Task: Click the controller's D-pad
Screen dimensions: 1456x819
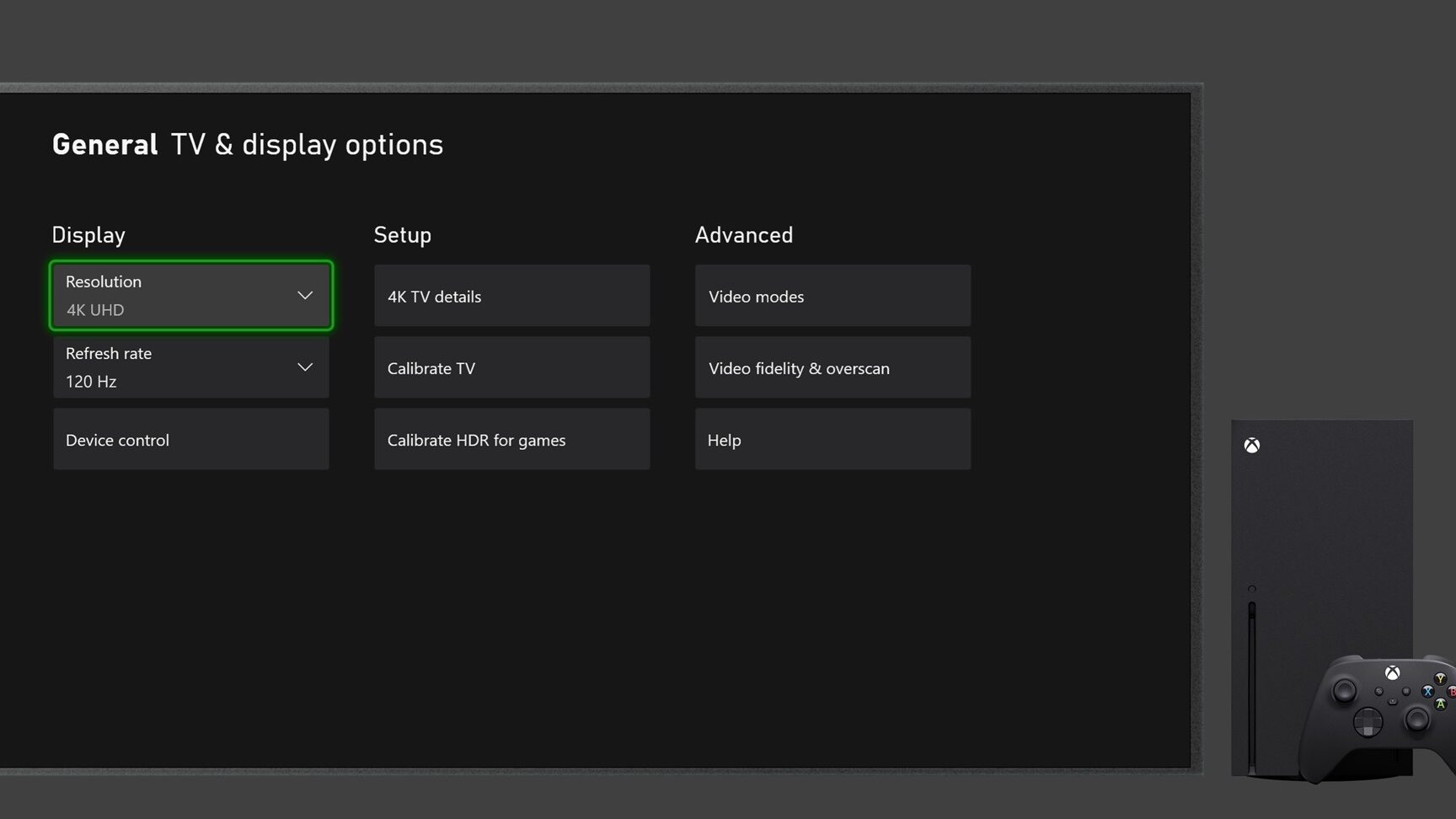Action: pos(1368,722)
